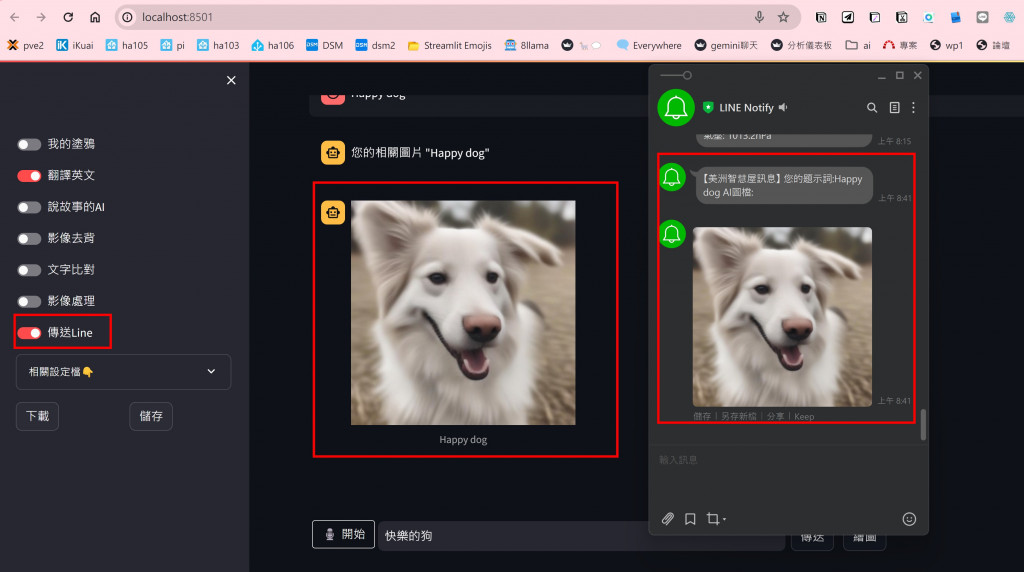The width and height of the screenshot is (1024, 572).
Task: Click 另存新檔 under the LINE photo
Action: coord(739,416)
